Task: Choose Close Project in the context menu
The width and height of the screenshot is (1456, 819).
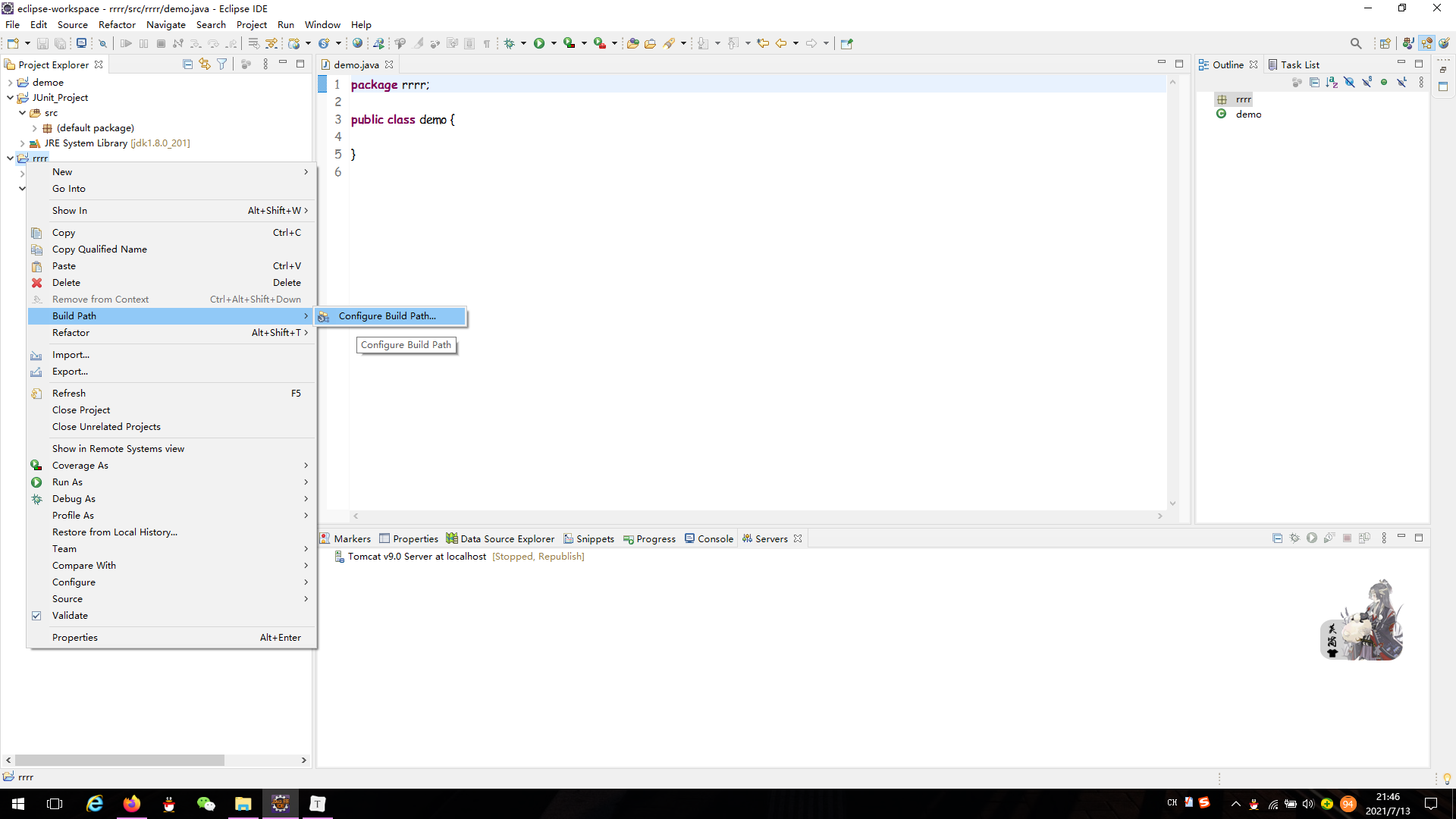Action: coord(81,409)
